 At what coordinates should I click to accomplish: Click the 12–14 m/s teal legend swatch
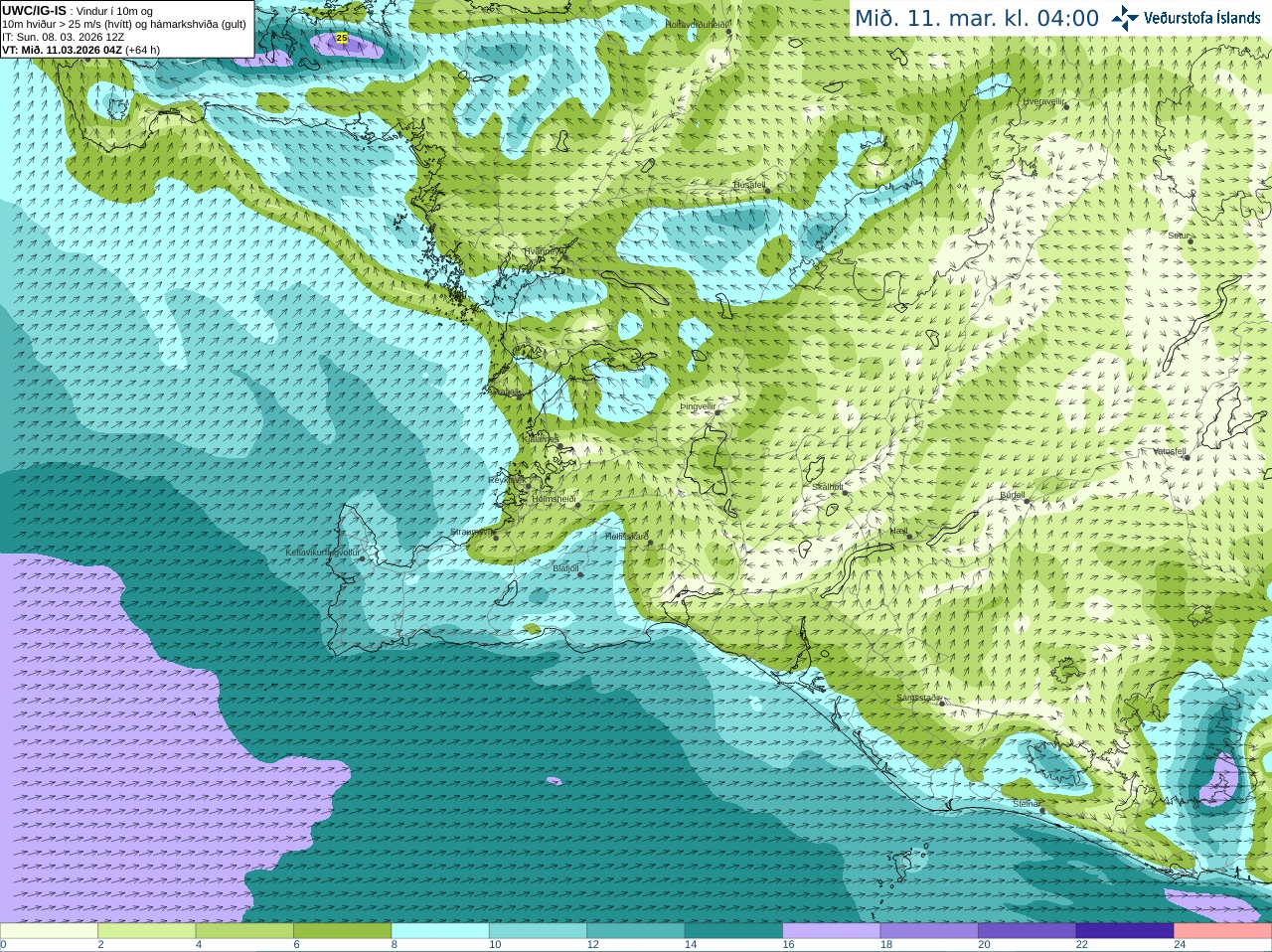636,931
